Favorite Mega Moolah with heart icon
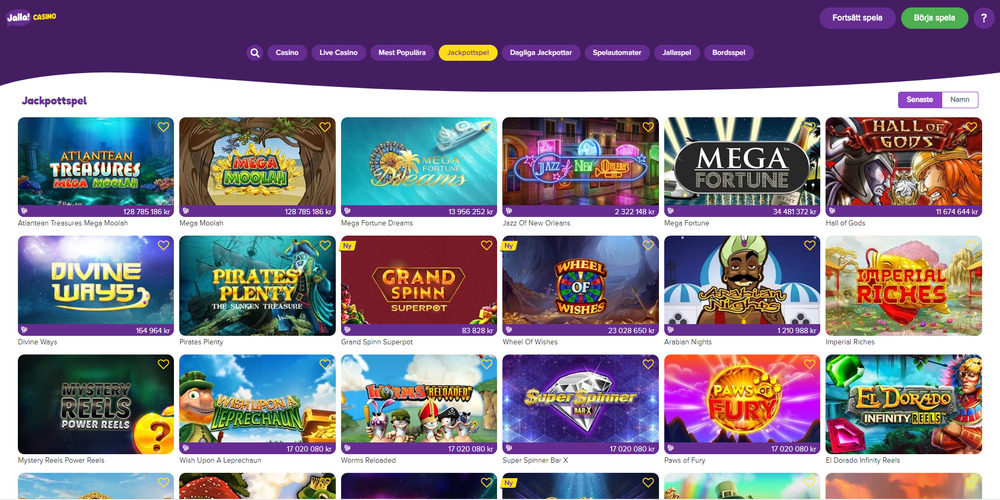1000x500 pixels. [x=325, y=127]
